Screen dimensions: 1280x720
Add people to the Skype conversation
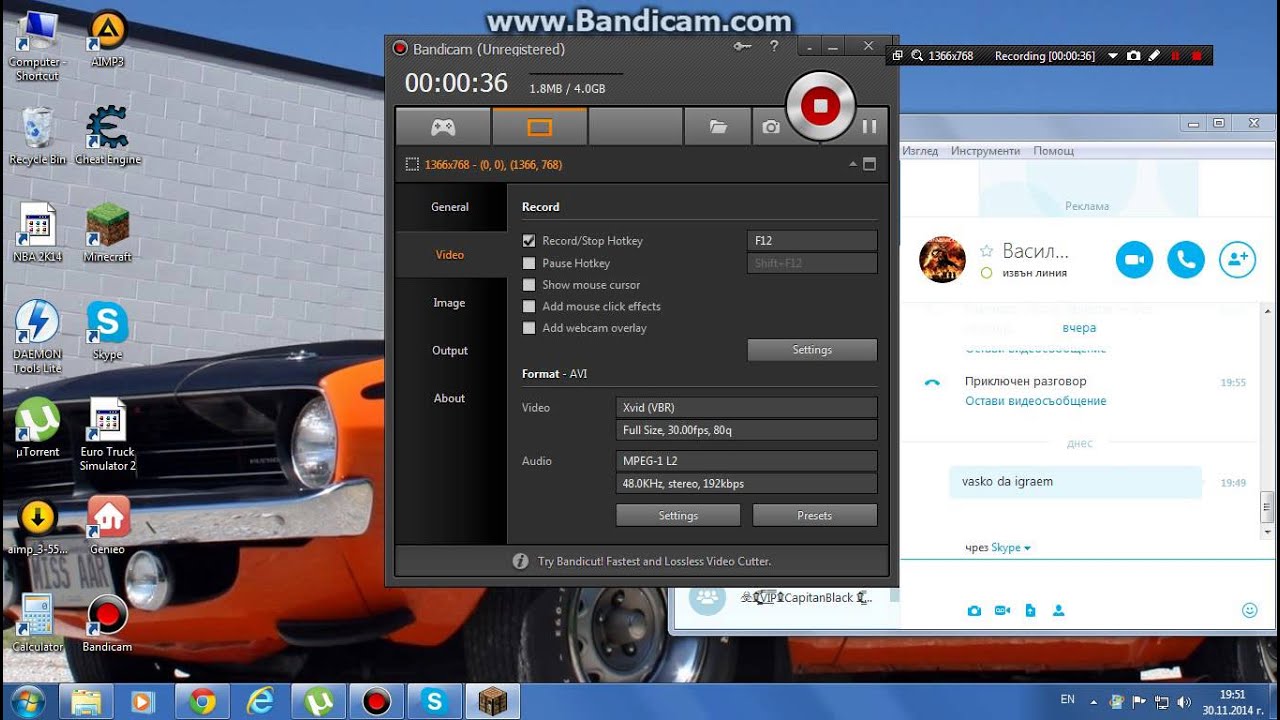pos(1238,260)
